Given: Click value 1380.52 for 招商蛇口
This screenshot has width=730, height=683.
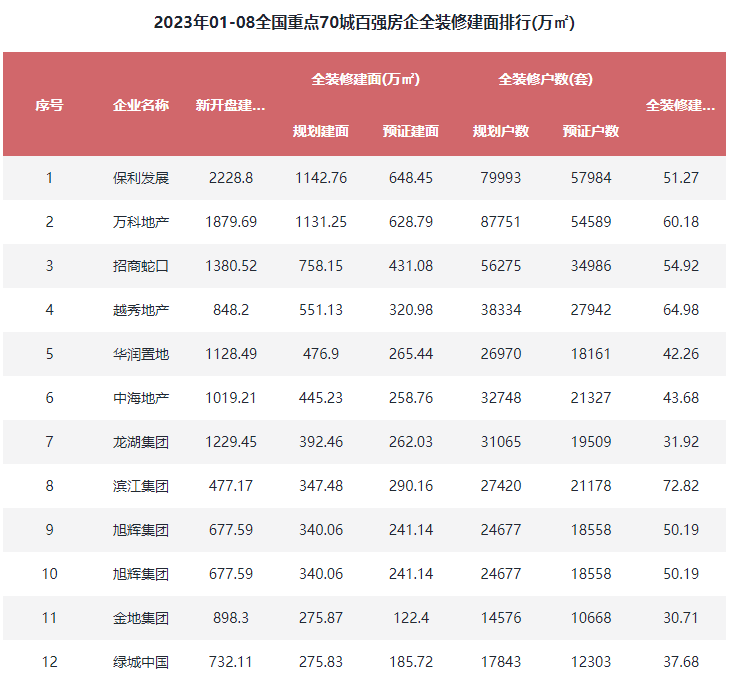Looking at the screenshot, I should (231, 266).
